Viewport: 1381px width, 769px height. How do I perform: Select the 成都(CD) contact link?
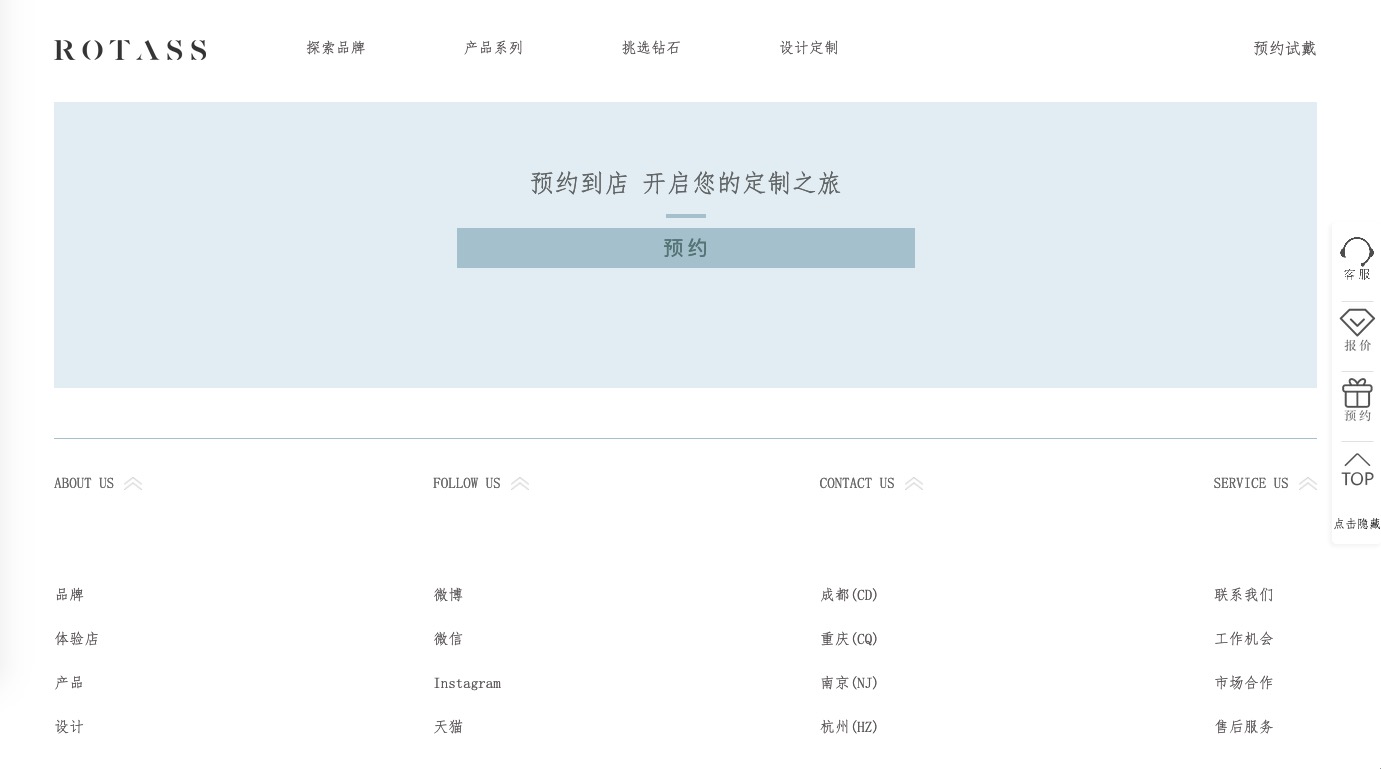(x=849, y=595)
